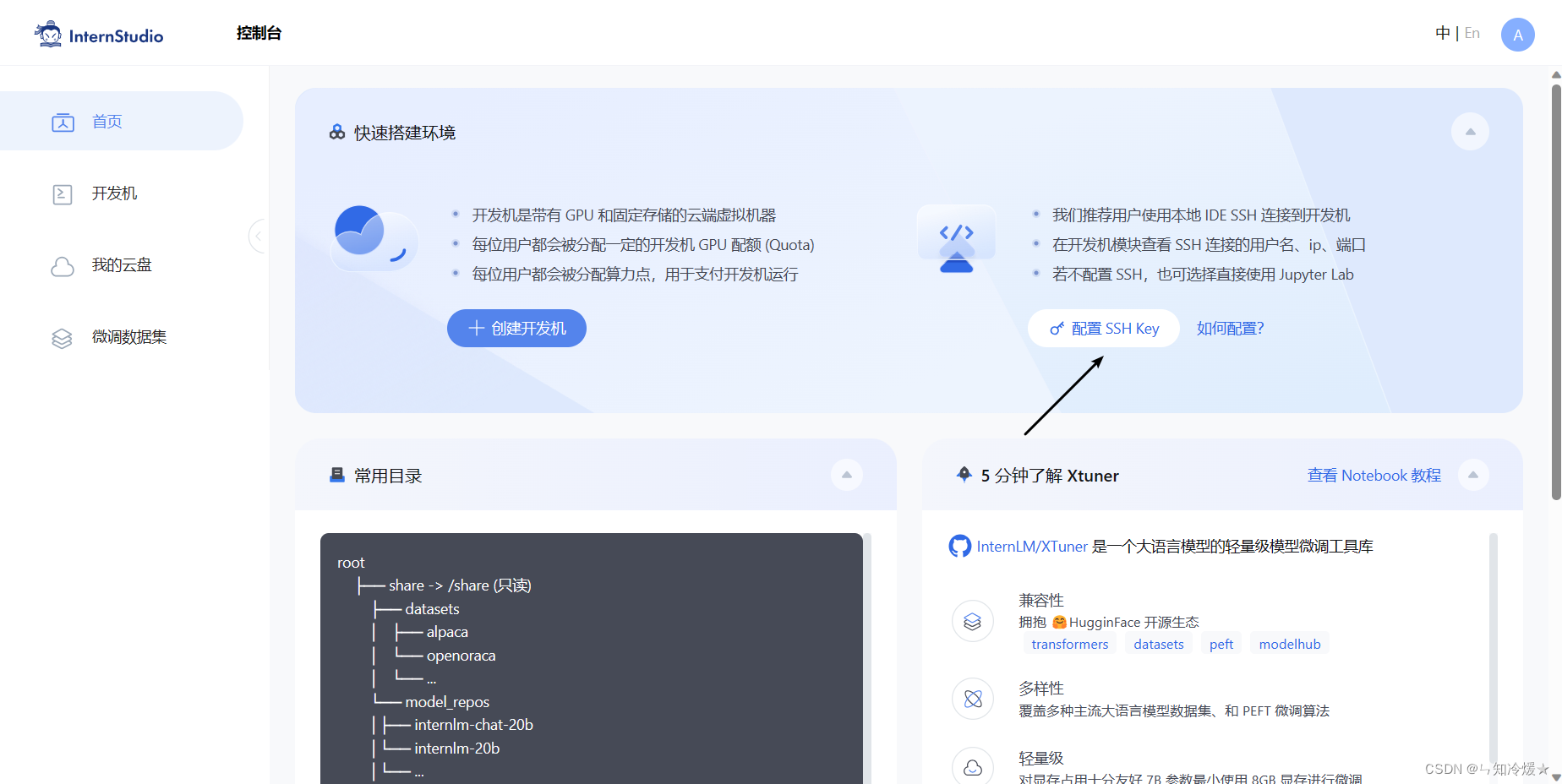The height and width of the screenshot is (784, 1562).
Task: Click the InternStudio logo
Action: (99, 35)
